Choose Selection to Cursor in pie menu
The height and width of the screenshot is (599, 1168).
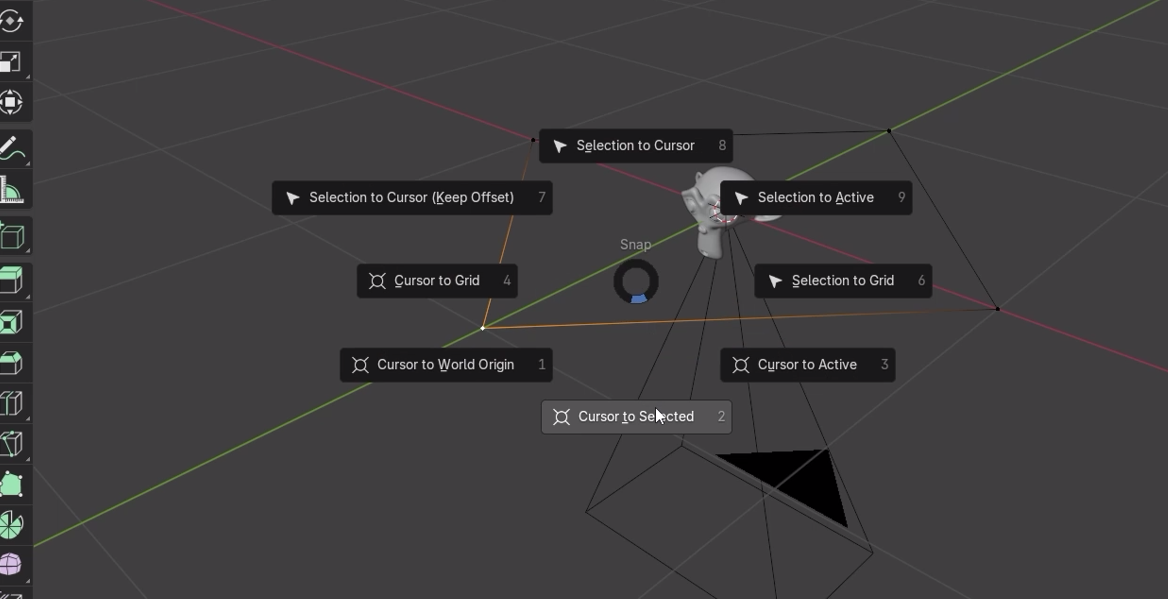(635, 146)
